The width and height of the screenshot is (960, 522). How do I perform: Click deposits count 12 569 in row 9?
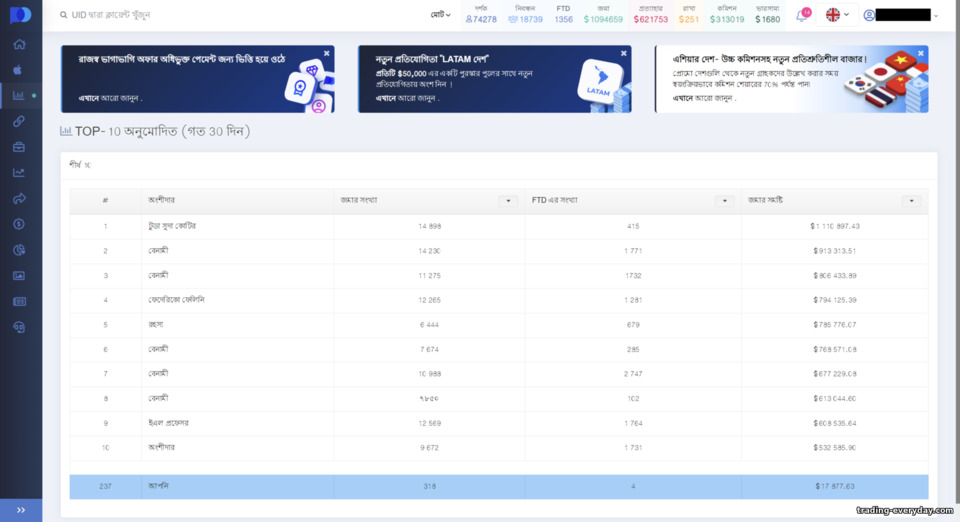pyautogui.click(x=429, y=423)
